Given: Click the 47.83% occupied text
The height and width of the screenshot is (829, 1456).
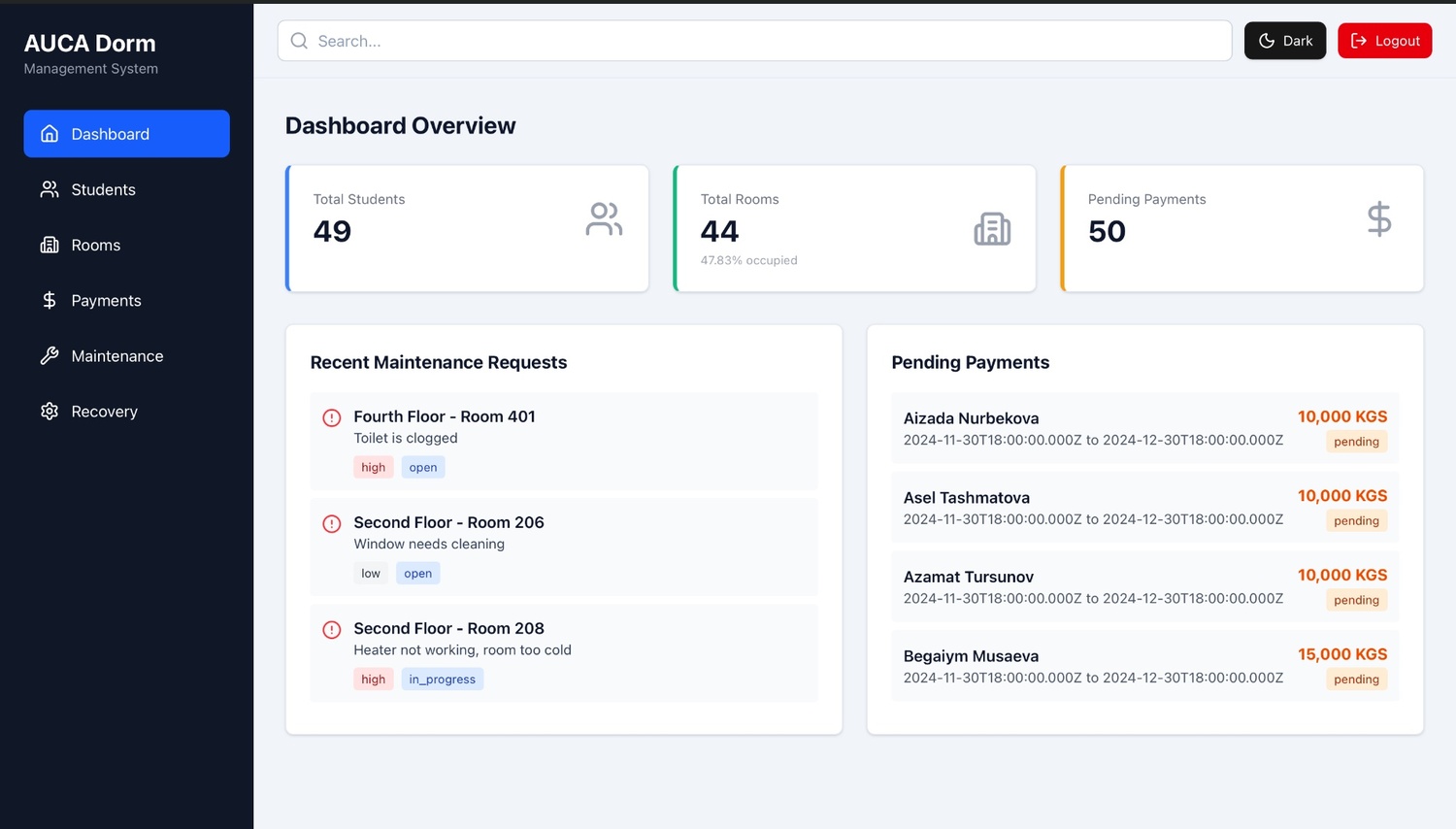Looking at the screenshot, I should [x=749, y=260].
